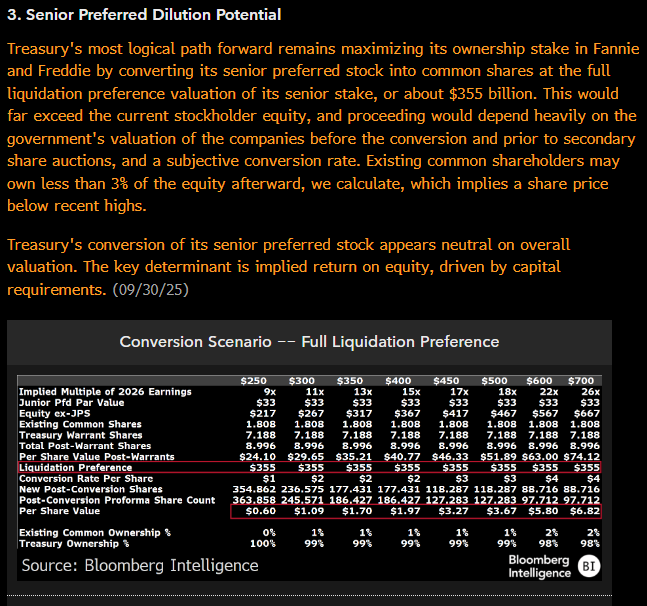Click the $24.10 per share value post-warrants
The image size is (647, 606).
[257, 457]
